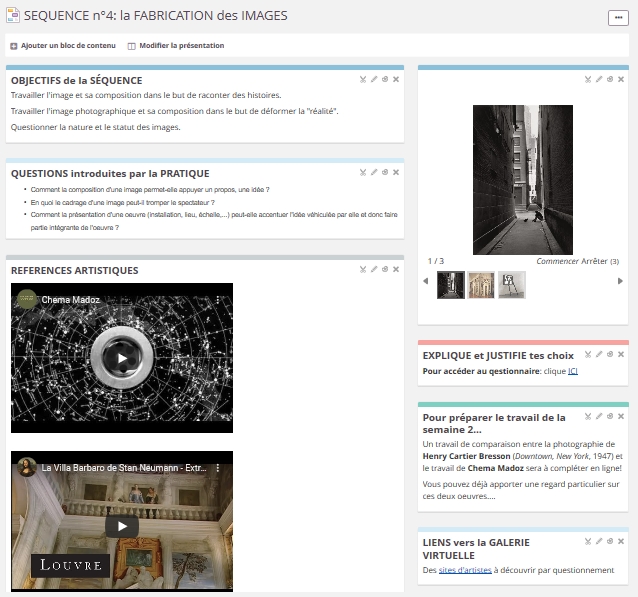The image size is (638, 597).
Task: Cut the OBJECTIFS de la SÉQUENCE block
Action: tap(363, 79)
